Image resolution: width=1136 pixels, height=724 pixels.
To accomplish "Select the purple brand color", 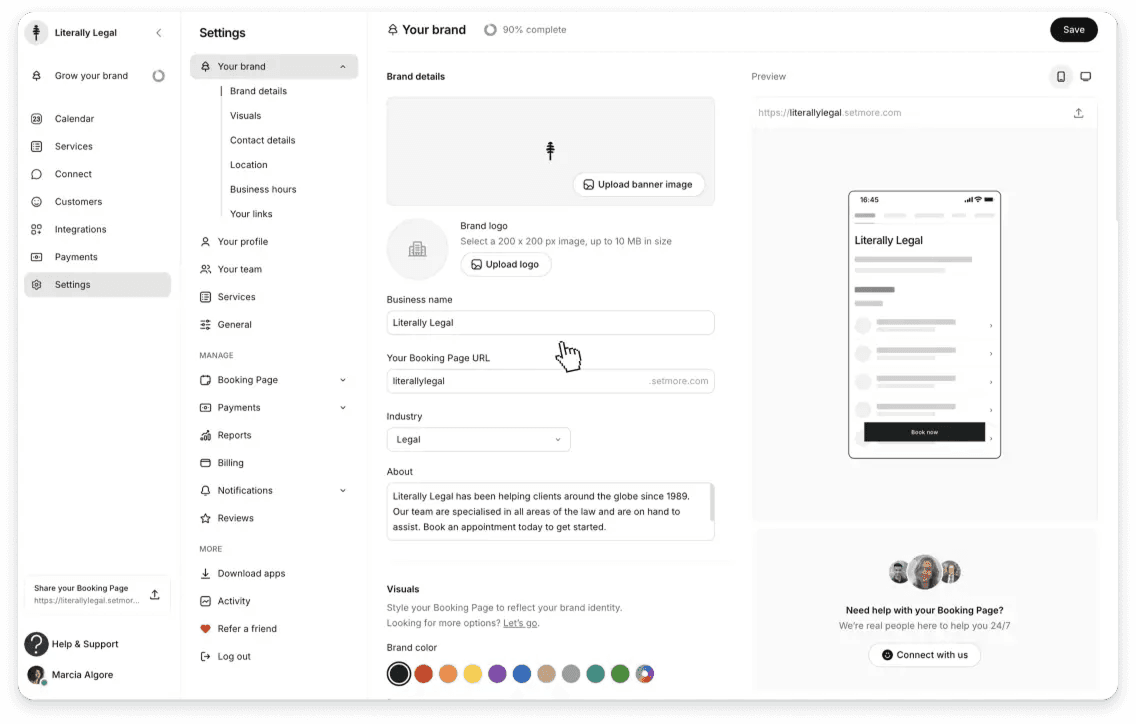I will click(497, 674).
